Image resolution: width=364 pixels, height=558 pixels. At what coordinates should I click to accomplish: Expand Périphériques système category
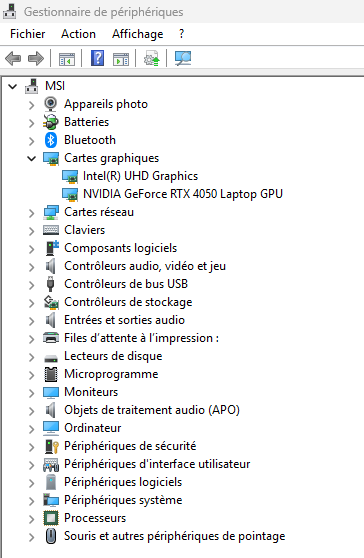[x=32, y=501]
